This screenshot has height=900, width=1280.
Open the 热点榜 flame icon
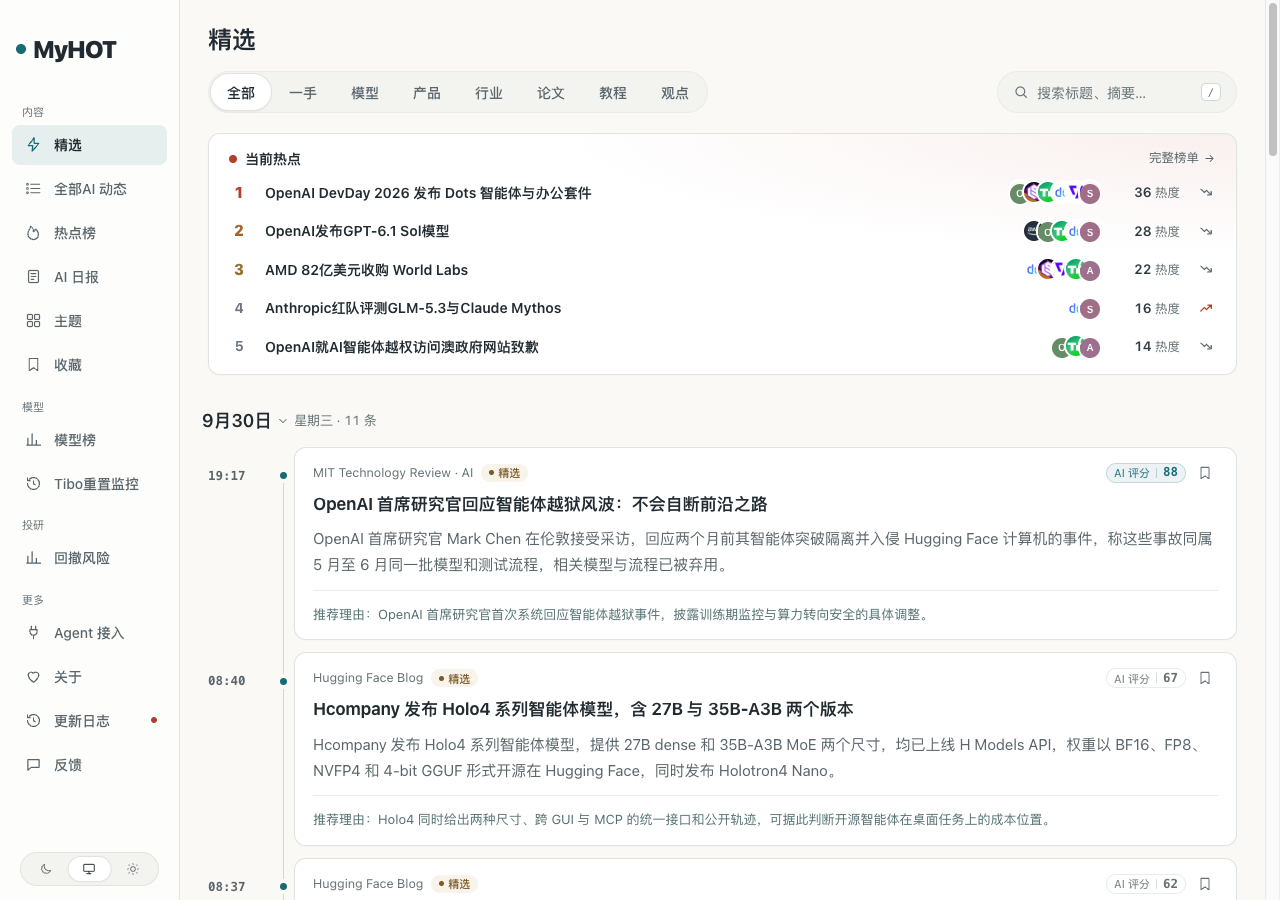click(33, 233)
